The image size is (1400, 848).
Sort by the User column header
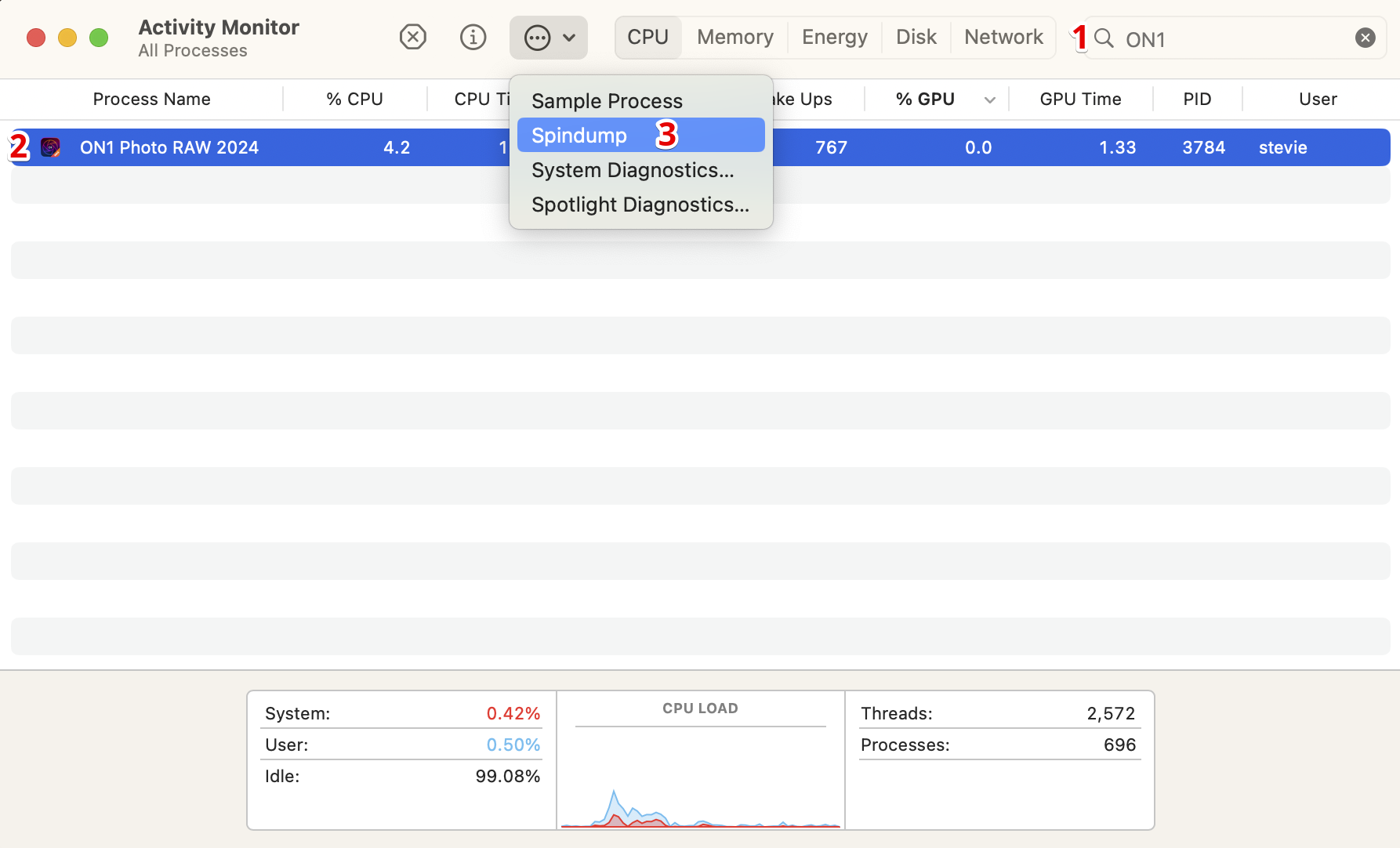(x=1318, y=99)
